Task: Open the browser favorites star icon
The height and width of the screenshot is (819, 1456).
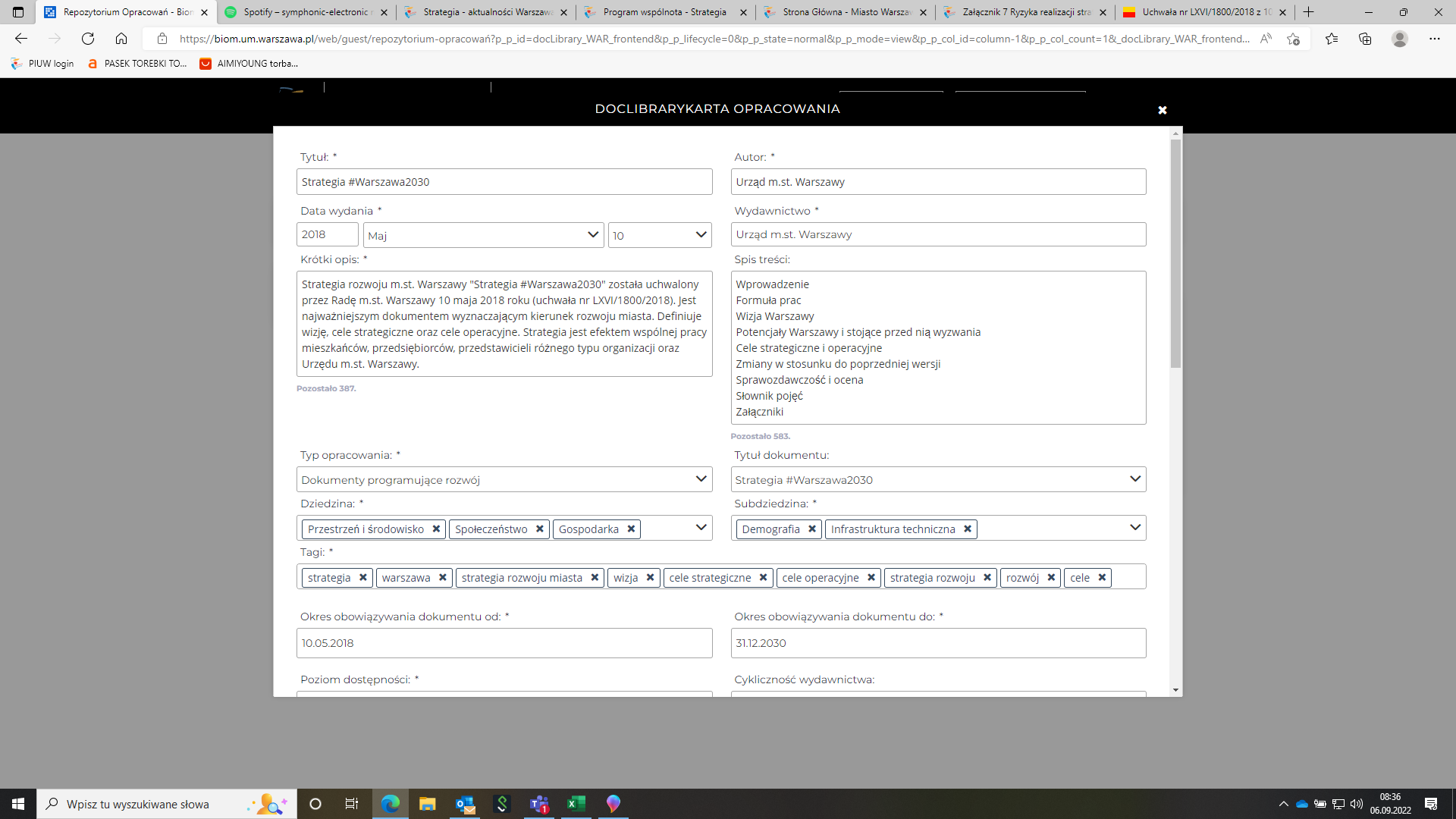Action: click(x=1332, y=39)
